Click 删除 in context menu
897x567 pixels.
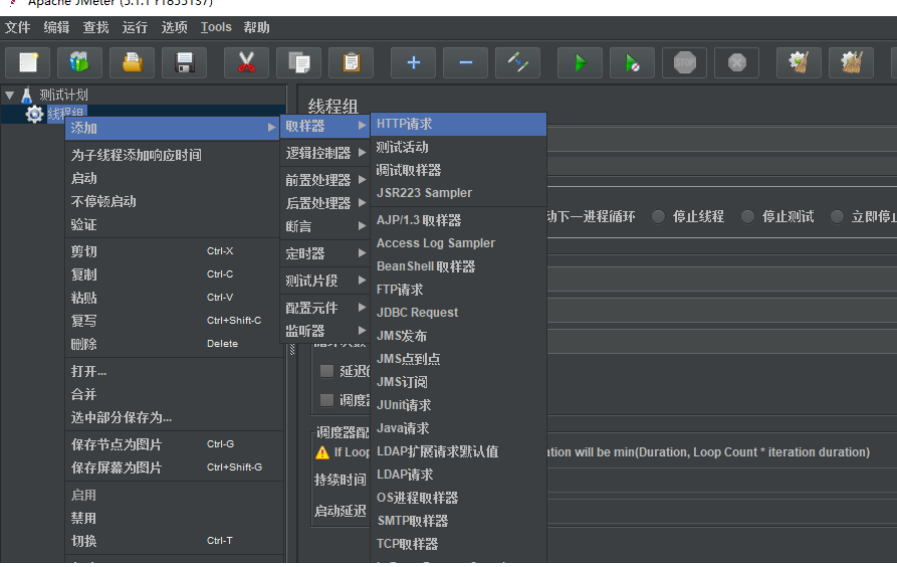[x=172, y=344]
